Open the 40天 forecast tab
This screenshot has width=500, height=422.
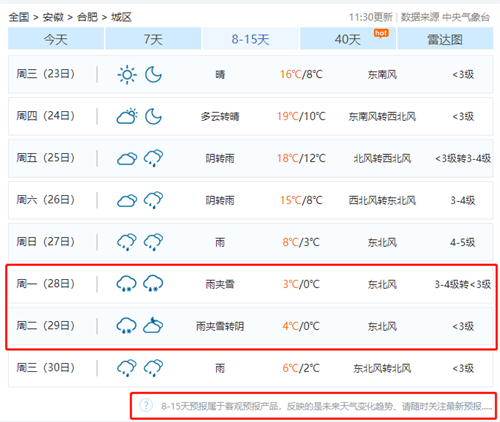coord(348,39)
